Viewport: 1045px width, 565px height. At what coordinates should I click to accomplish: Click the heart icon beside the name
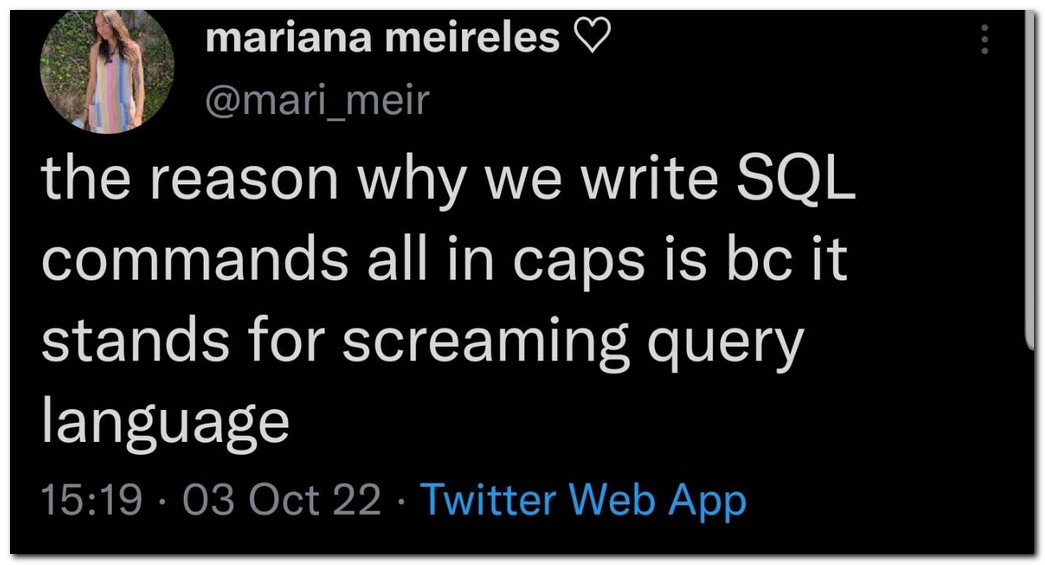tap(588, 38)
